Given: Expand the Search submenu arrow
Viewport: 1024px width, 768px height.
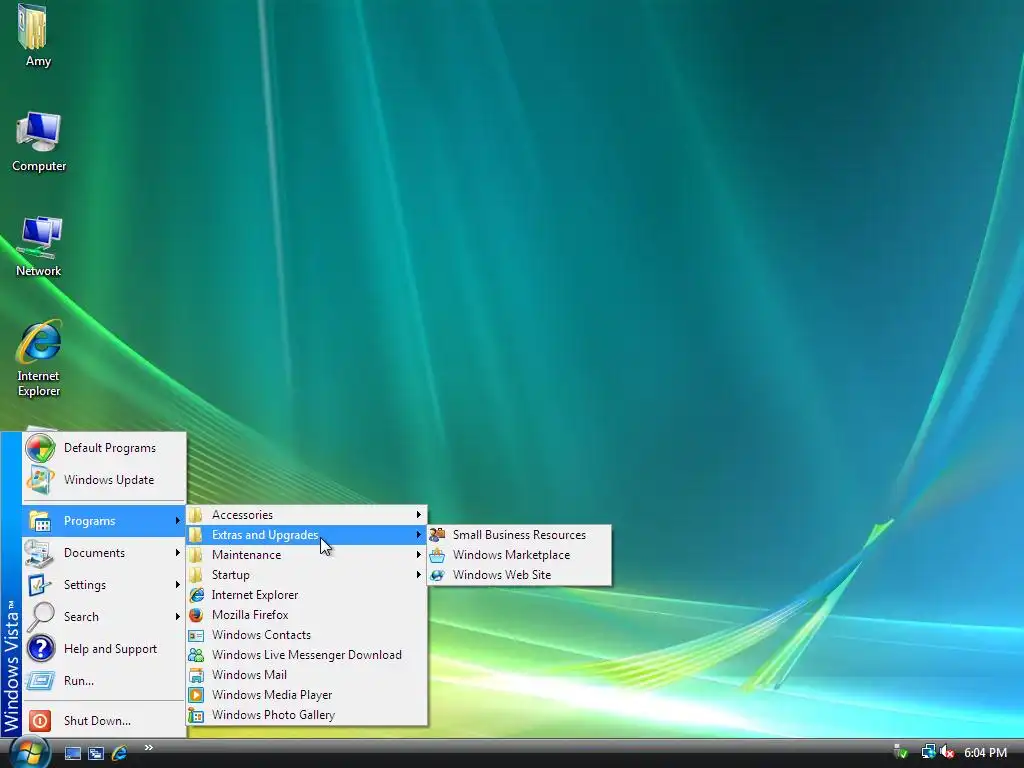Looking at the screenshot, I should (177, 617).
